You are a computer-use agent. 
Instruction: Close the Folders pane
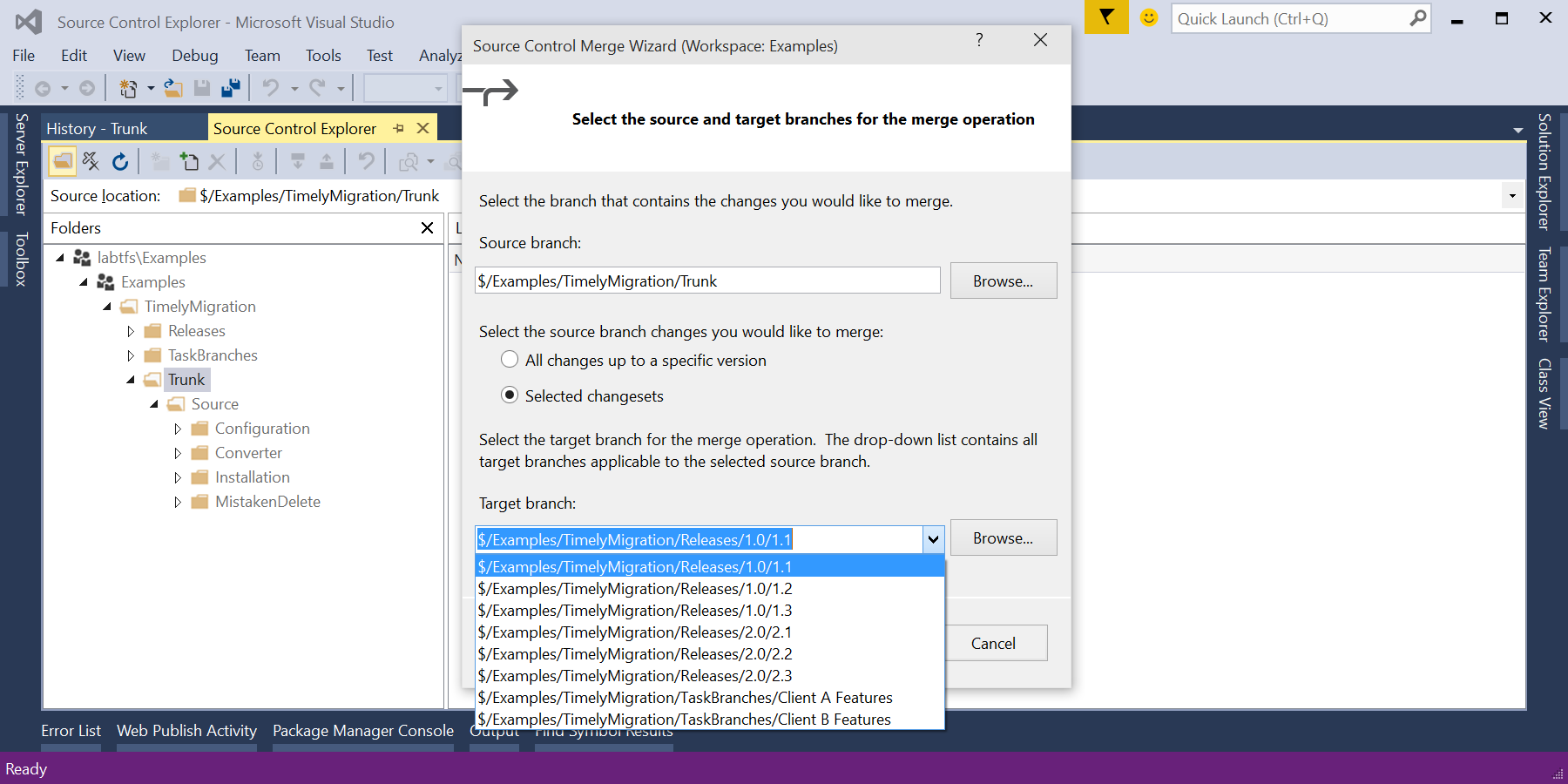tap(427, 227)
